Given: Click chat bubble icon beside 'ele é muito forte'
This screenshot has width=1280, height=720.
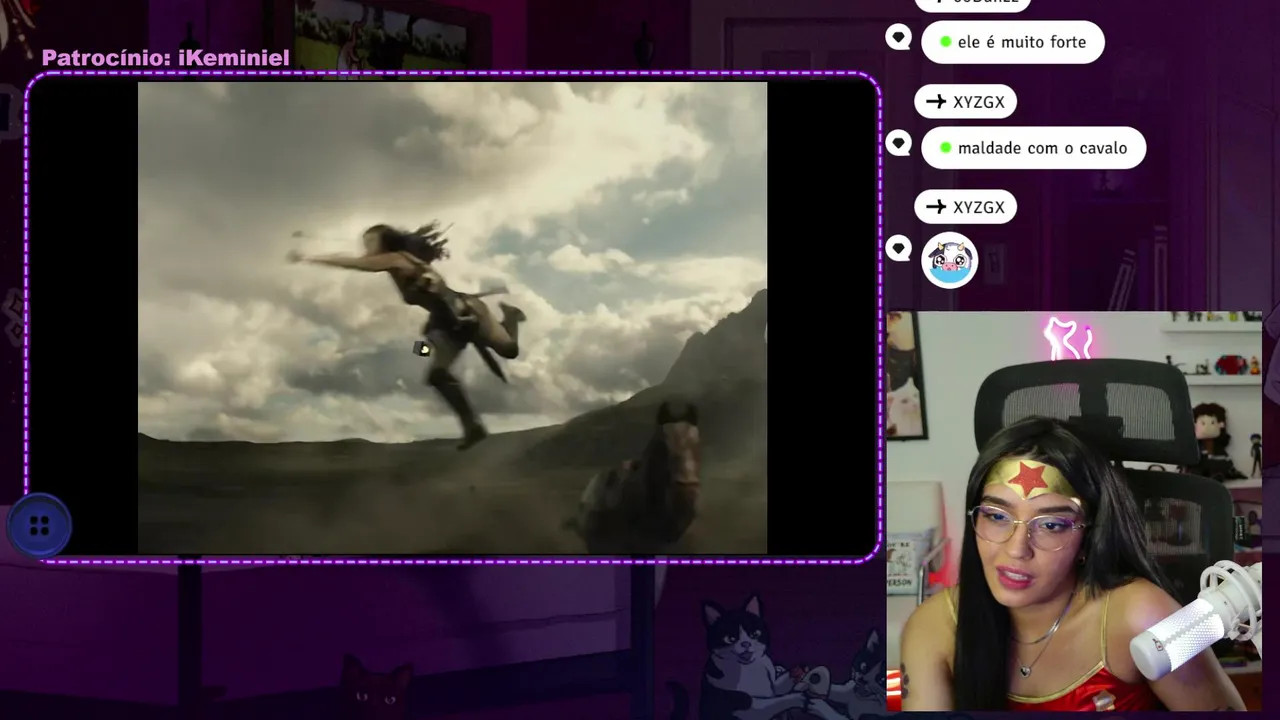Looking at the screenshot, I should pyautogui.click(x=898, y=38).
